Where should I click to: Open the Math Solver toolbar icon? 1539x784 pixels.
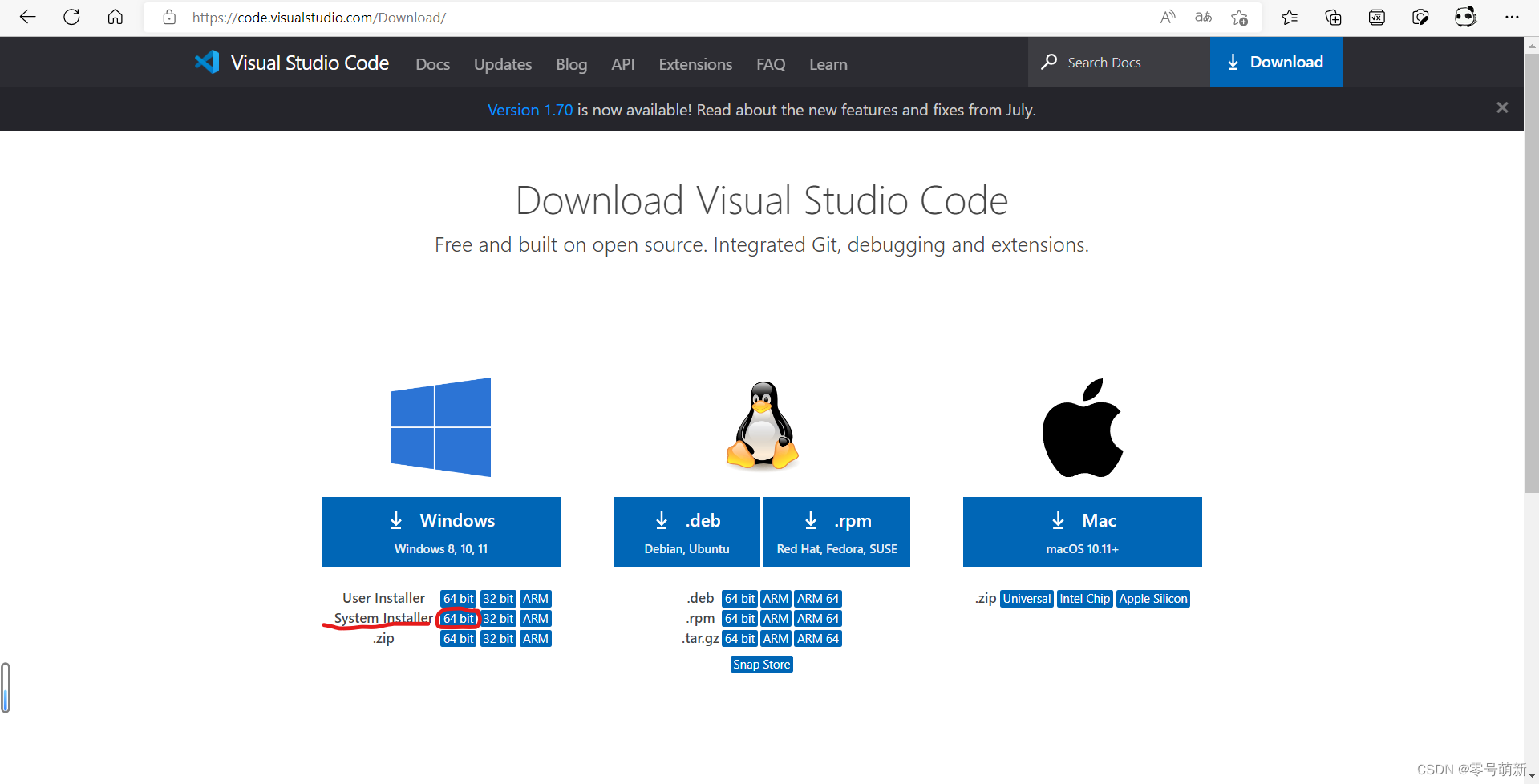point(1377,17)
